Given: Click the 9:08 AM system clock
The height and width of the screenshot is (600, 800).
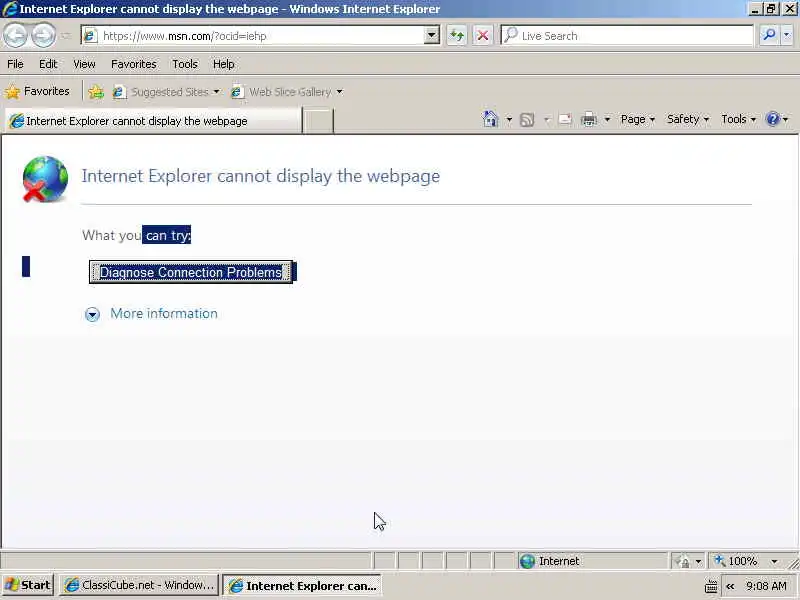Looking at the screenshot, I should point(766,586).
